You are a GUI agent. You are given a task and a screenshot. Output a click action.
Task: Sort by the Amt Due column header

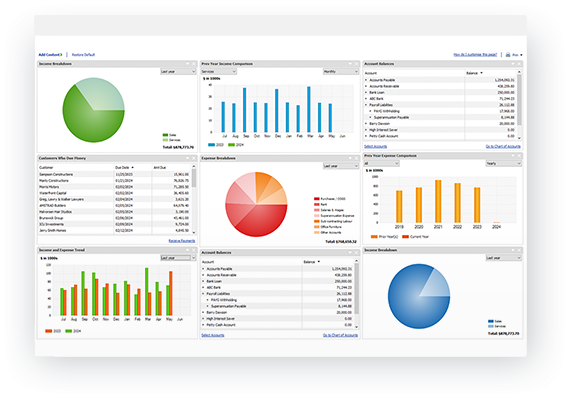point(160,168)
